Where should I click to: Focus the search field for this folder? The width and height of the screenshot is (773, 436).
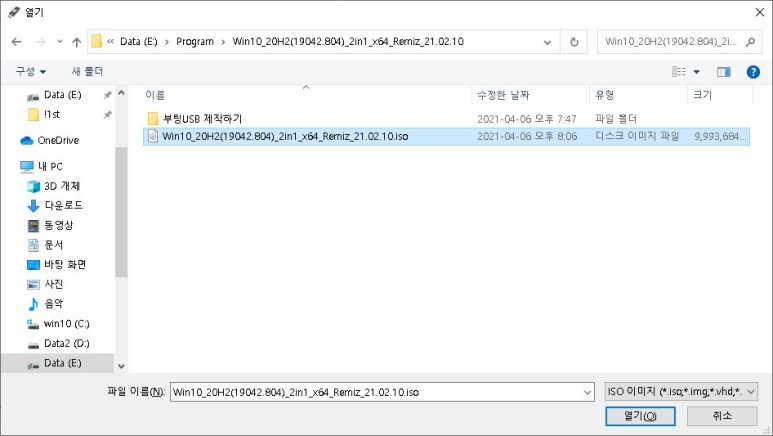(x=677, y=42)
